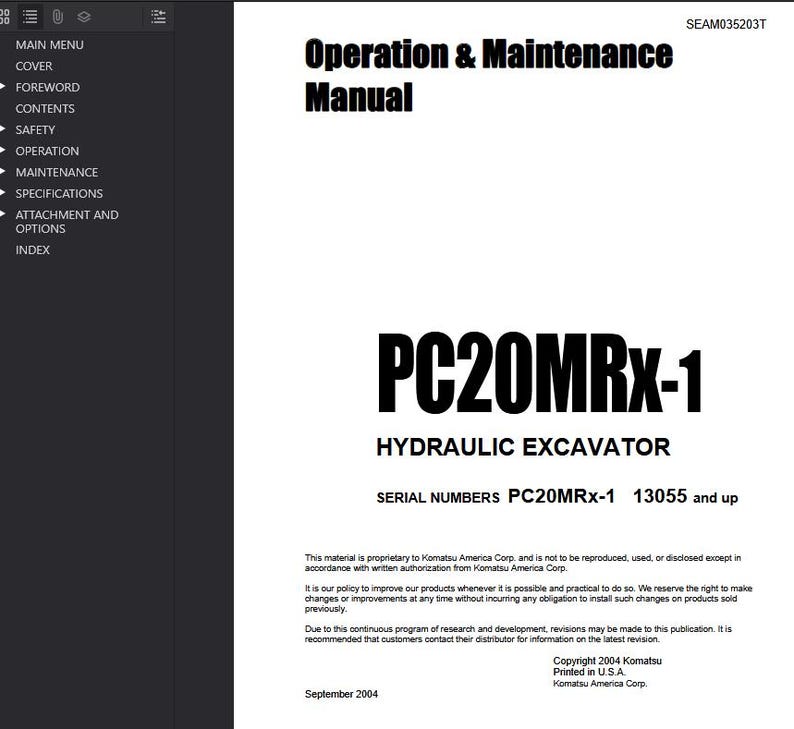Open the layers panel icon
The image size is (794, 729).
point(84,17)
